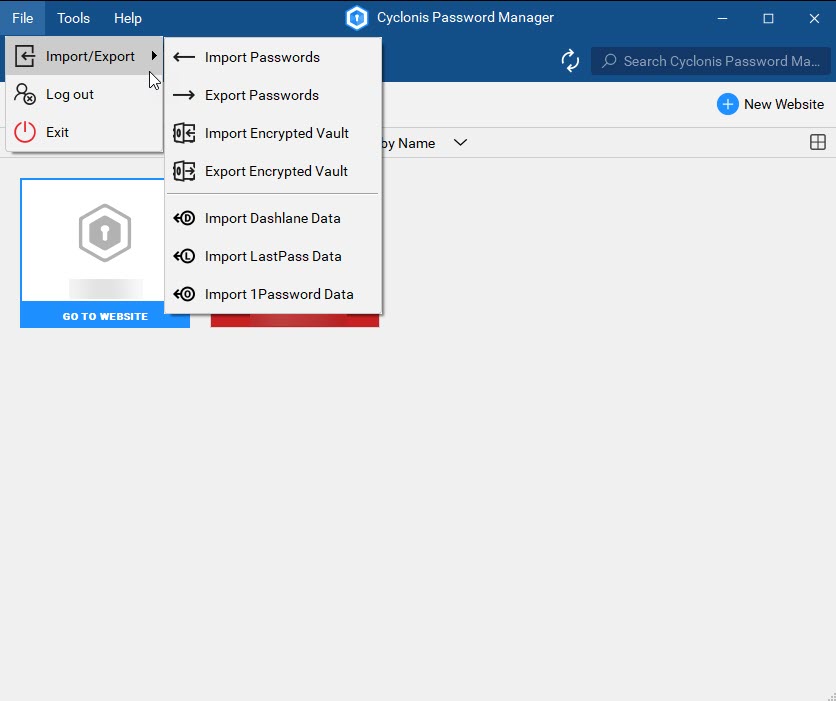Click the GO TO WEBSITE button
This screenshot has width=836, height=701.
click(x=105, y=316)
